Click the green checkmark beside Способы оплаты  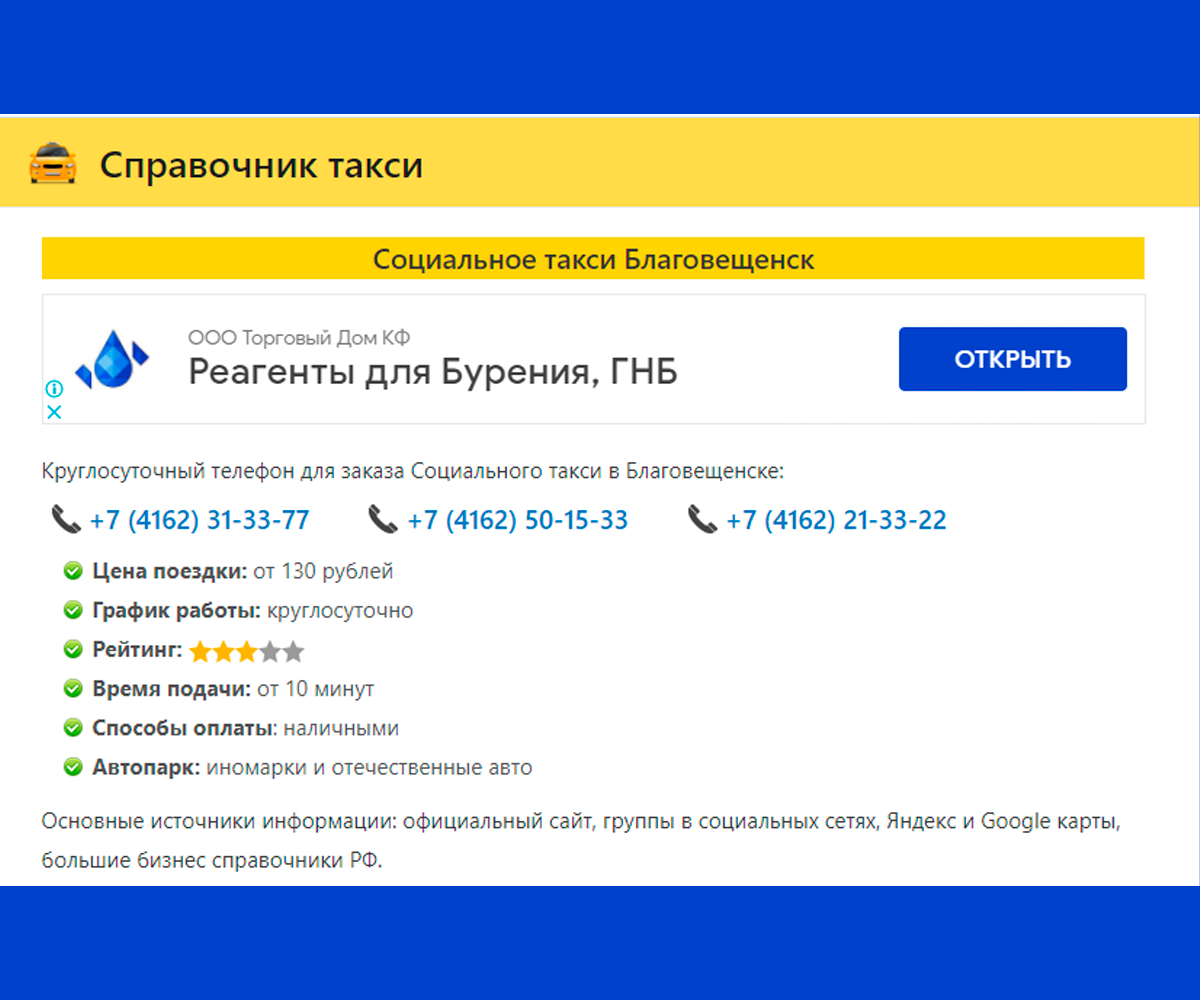[x=72, y=728]
